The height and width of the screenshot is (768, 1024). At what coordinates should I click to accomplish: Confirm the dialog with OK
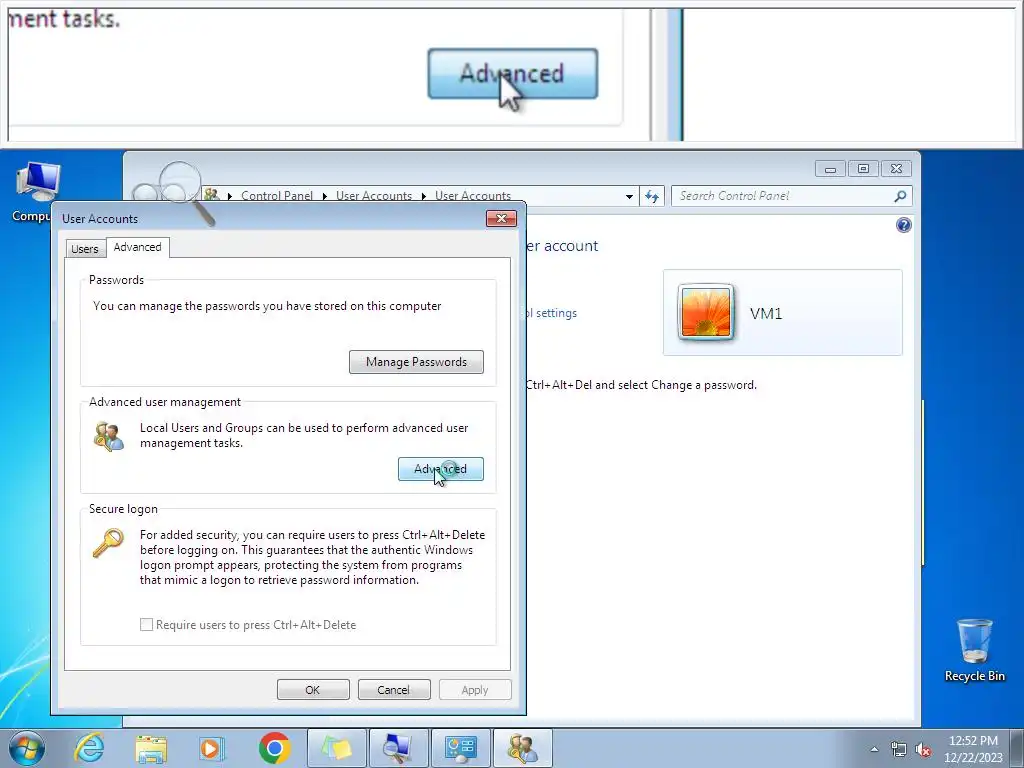pyautogui.click(x=313, y=690)
